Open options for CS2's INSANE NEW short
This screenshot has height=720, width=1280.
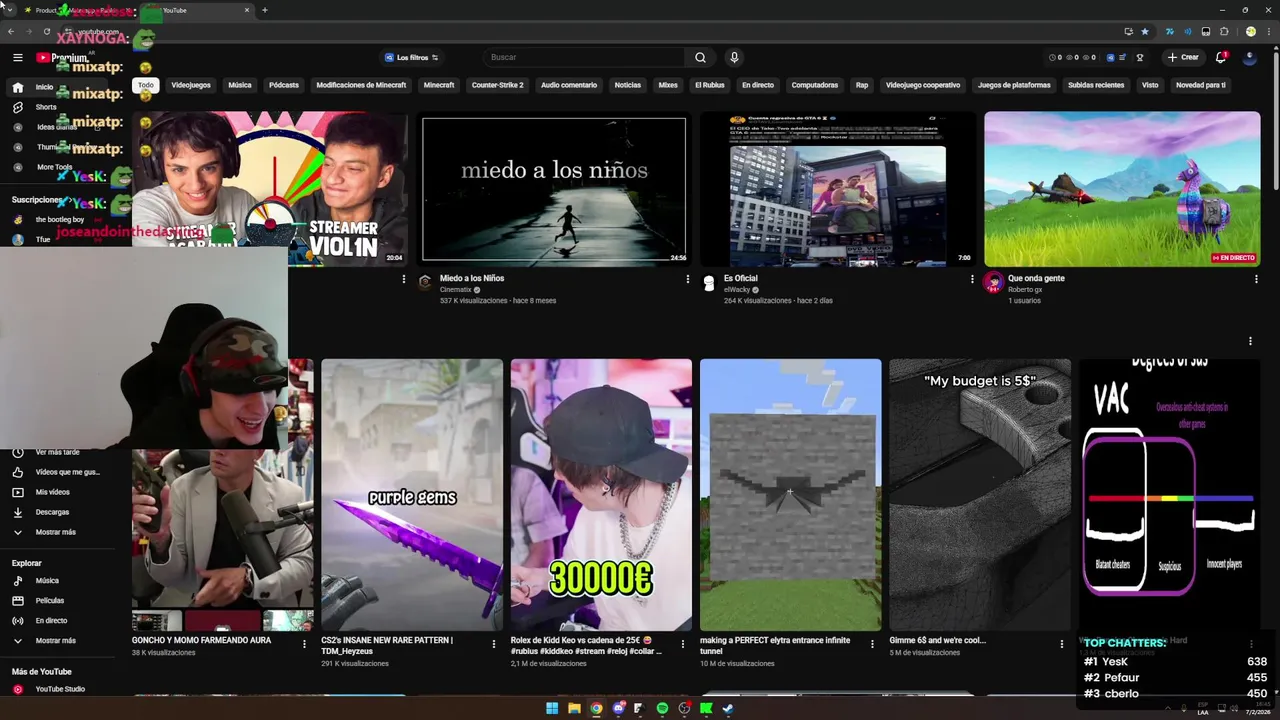[x=493, y=644]
